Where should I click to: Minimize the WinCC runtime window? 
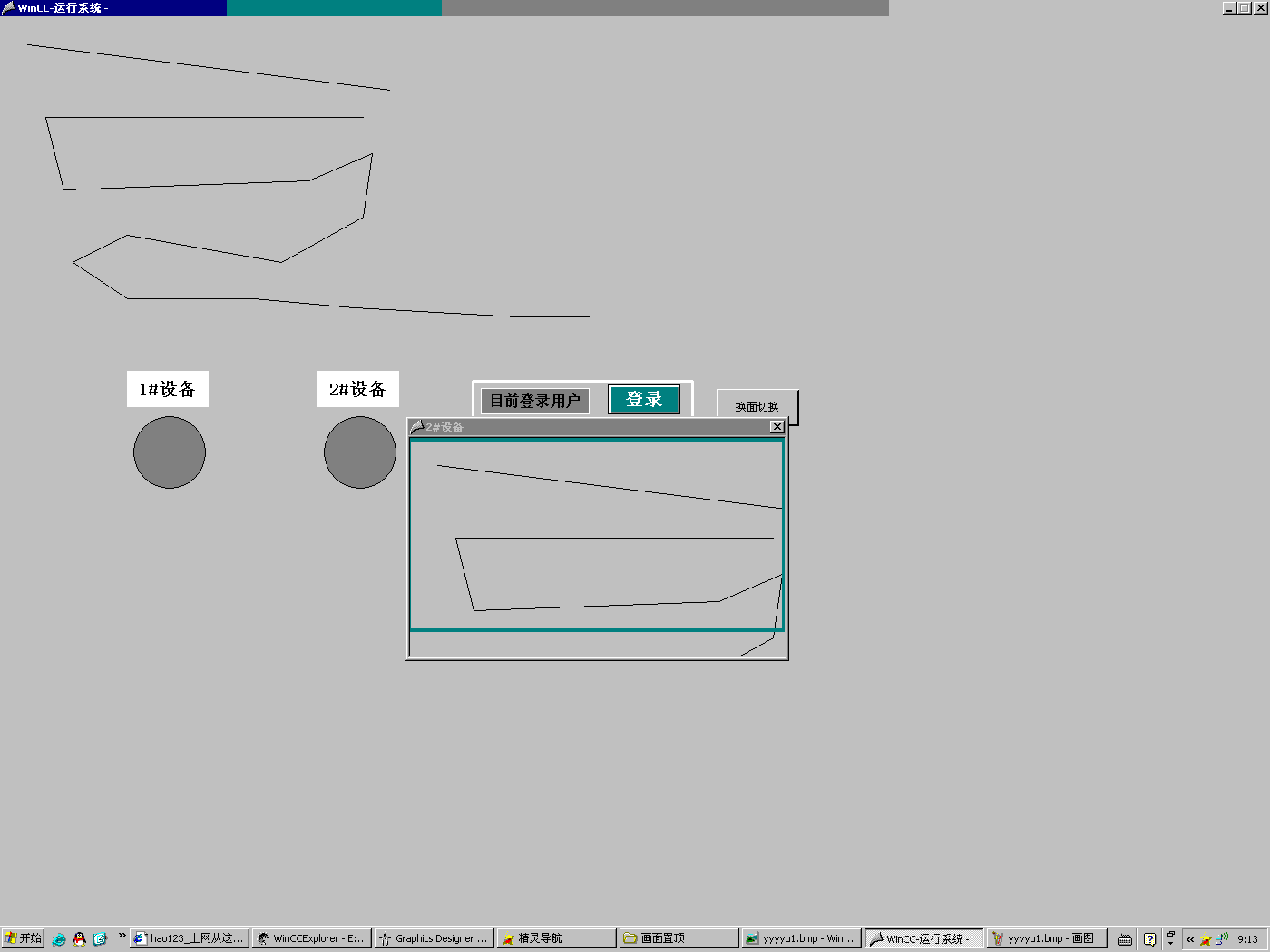[x=1229, y=7]
